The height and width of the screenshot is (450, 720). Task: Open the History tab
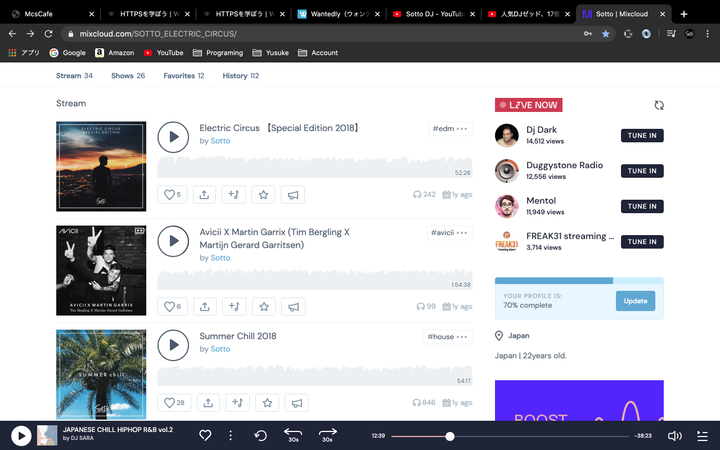[x=241, y=76]
